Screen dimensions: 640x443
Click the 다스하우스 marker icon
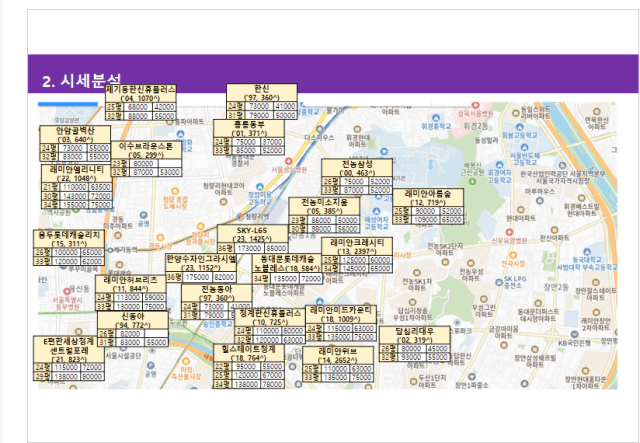click(x=319, y=129)
